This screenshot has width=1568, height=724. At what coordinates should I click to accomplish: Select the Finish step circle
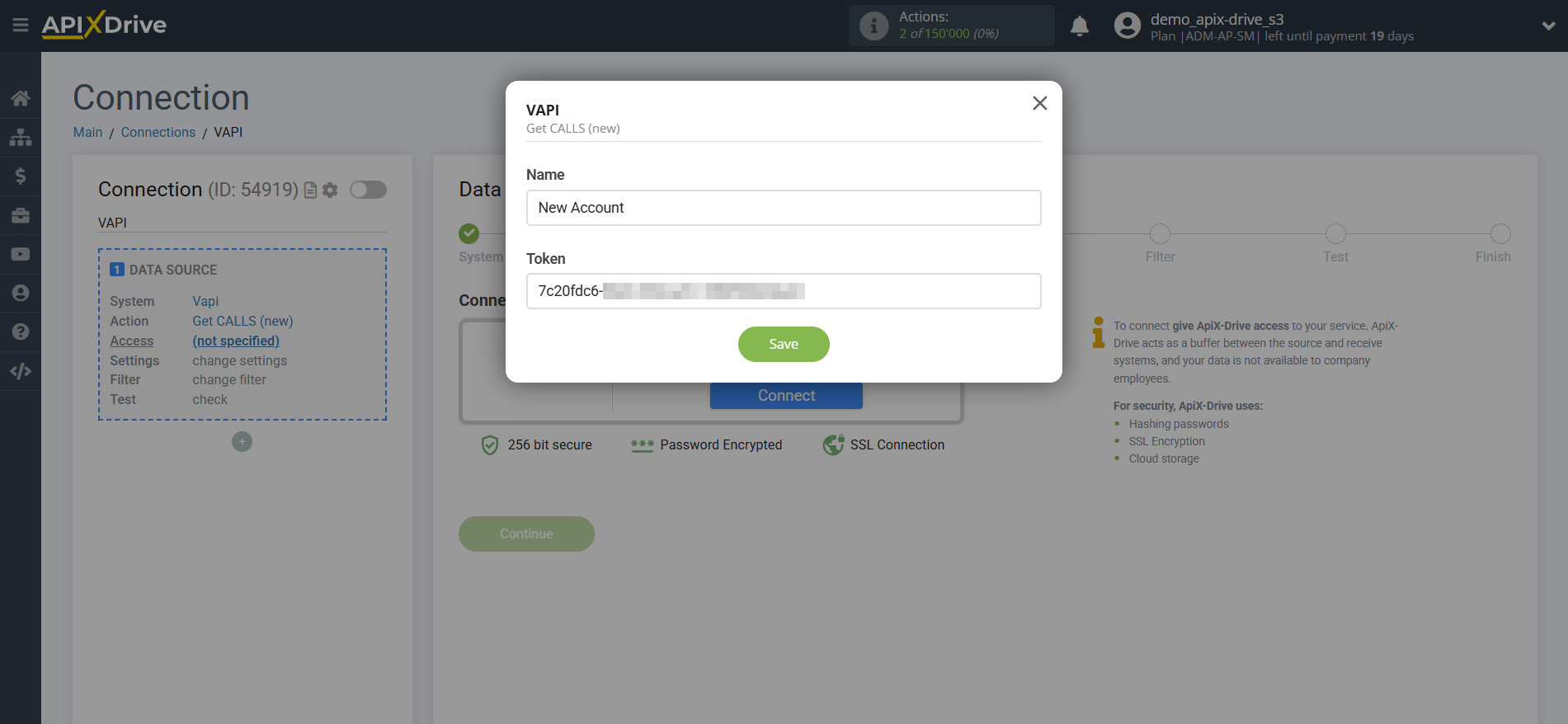pos(1500,233)
